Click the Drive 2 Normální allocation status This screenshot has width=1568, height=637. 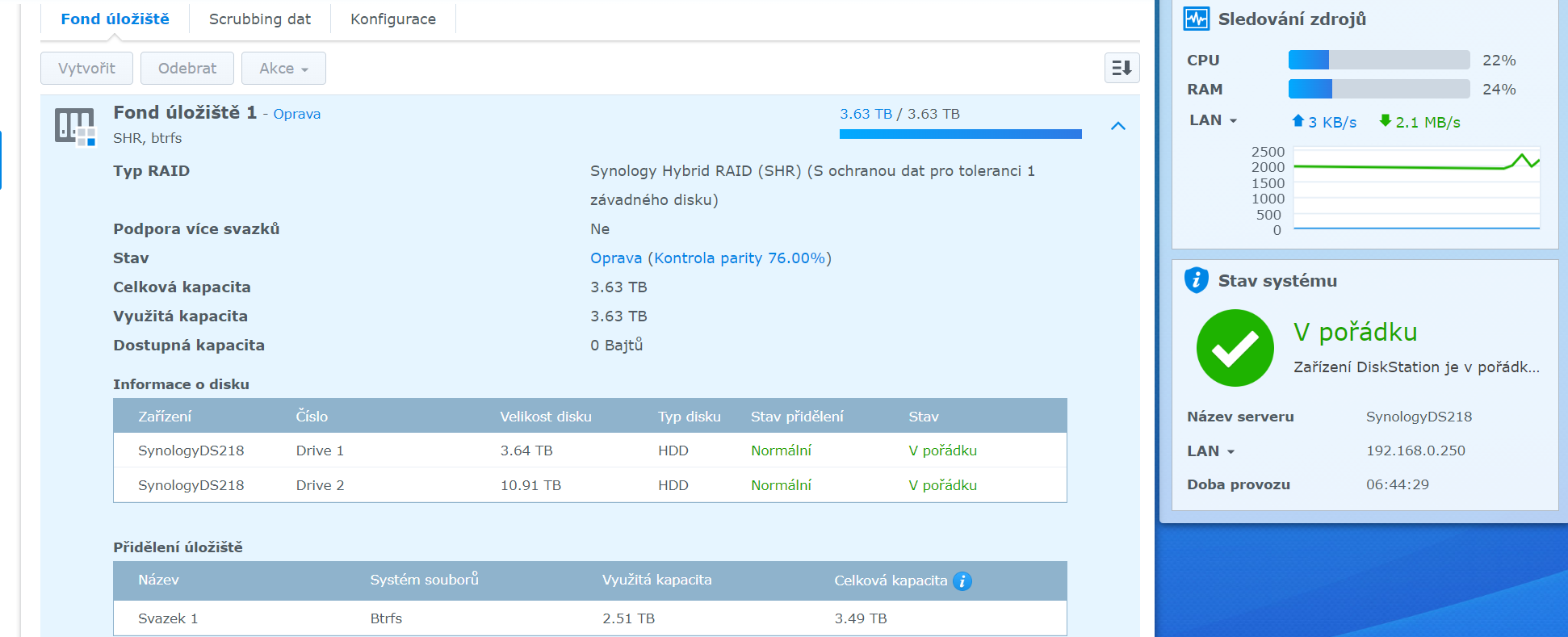781,485
